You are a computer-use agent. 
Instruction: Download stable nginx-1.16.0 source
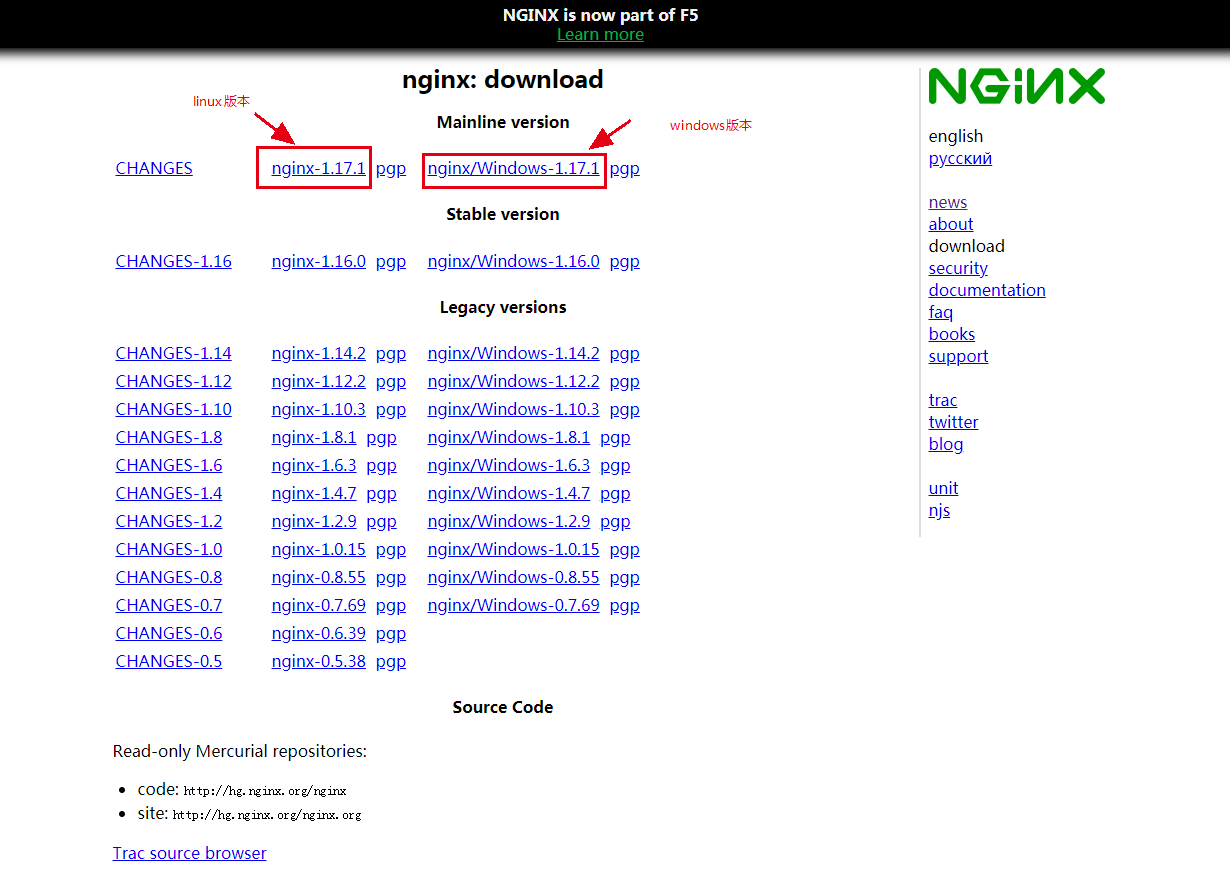coord(318,261)
